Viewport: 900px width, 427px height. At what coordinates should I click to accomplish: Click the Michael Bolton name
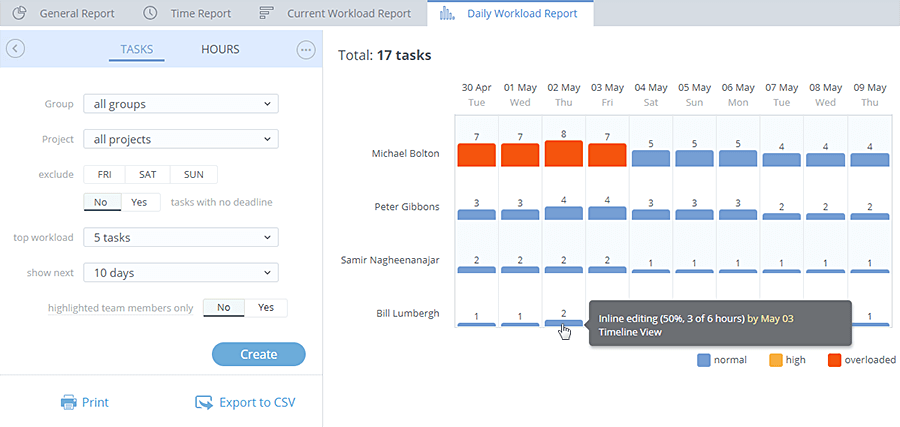pyautogui.click(x=406, y=153)
